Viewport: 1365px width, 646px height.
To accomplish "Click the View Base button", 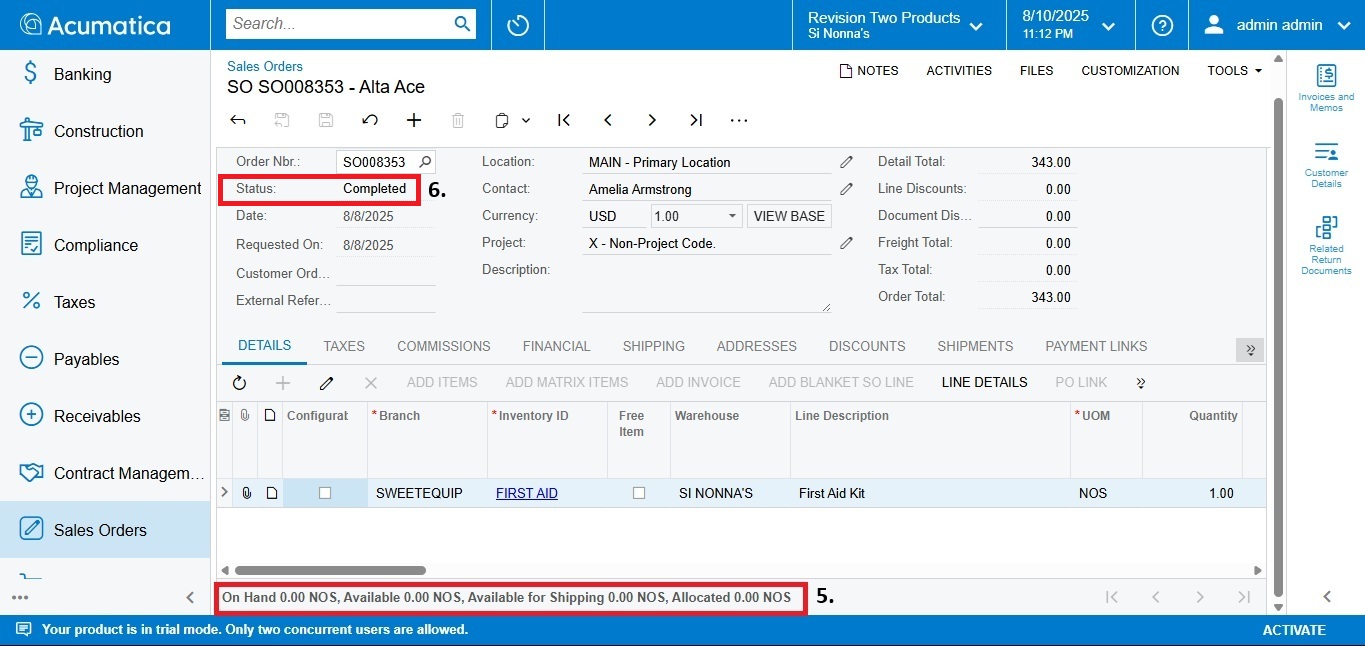I will click(x=789, y=216).
